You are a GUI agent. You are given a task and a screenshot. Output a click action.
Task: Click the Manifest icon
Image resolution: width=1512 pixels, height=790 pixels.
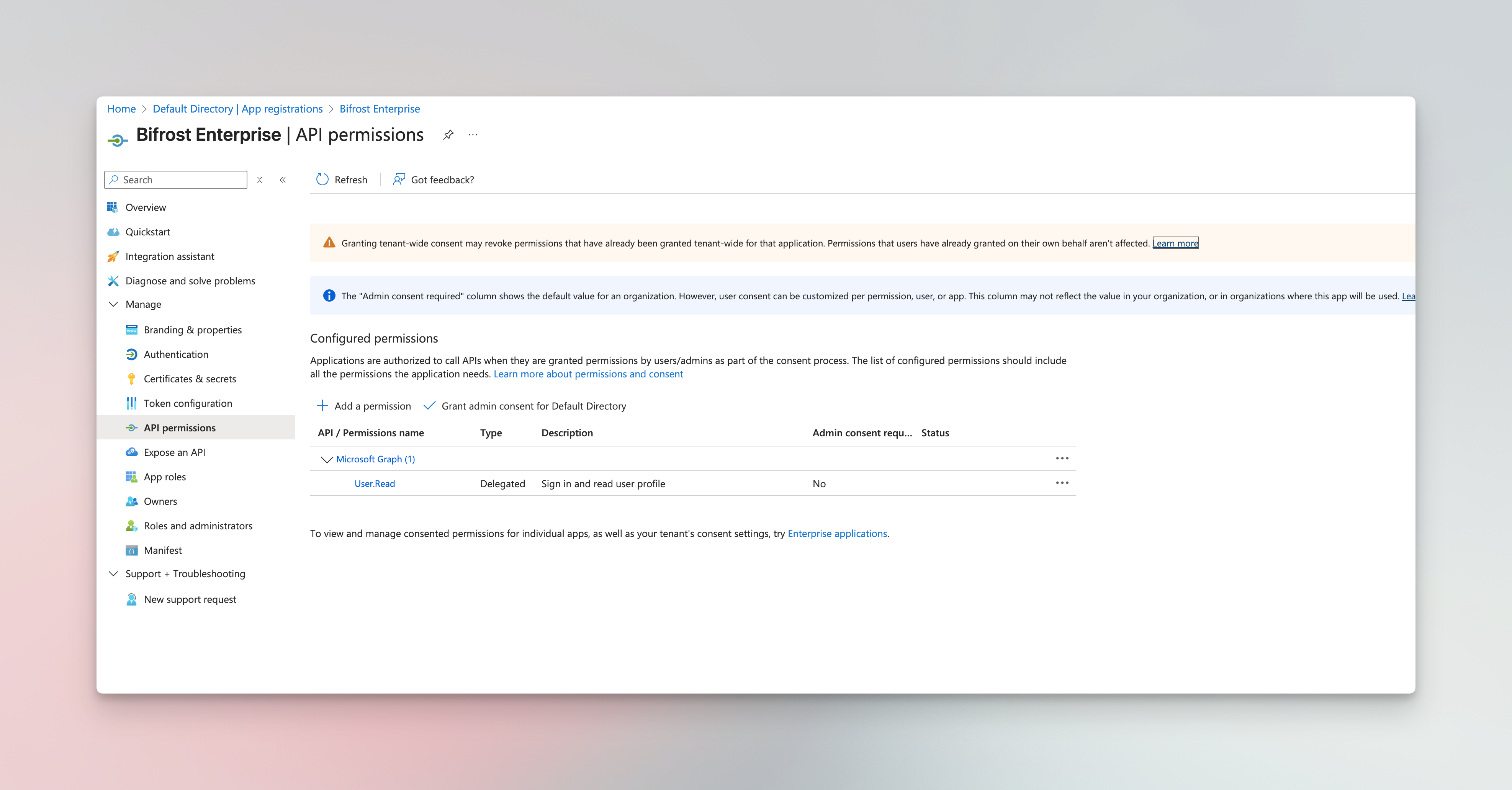(x=131, y=551)
